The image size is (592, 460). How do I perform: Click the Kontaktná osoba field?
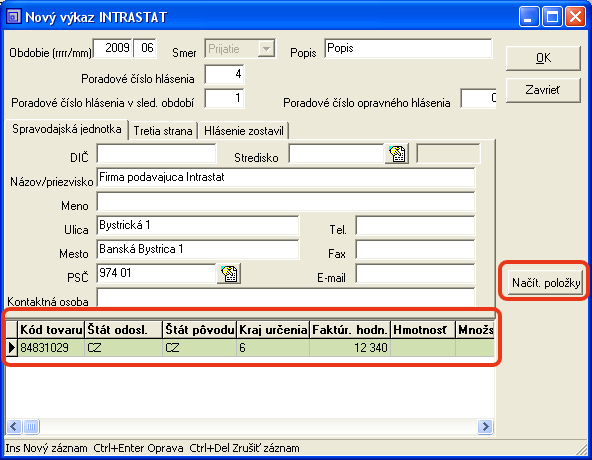click(x=286, y=297)
